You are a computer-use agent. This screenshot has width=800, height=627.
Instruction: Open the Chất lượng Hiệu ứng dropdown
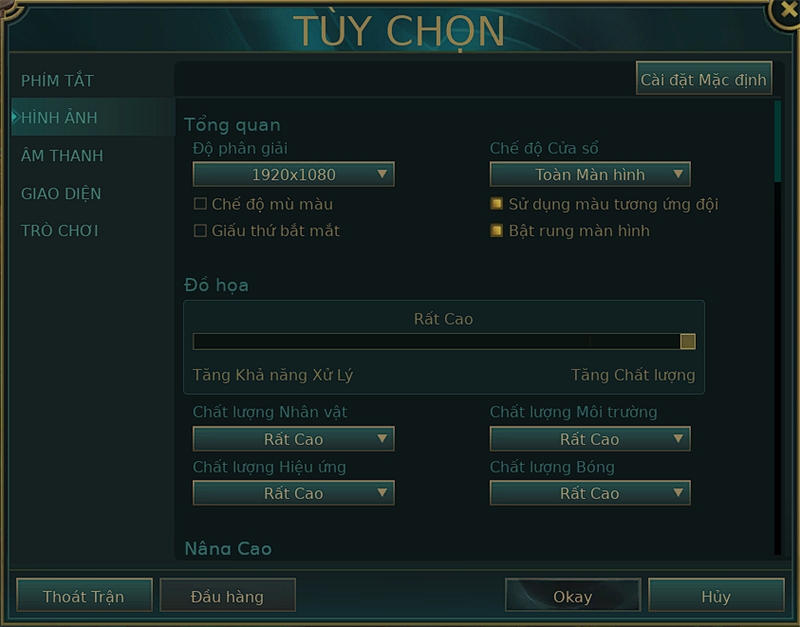293,492
